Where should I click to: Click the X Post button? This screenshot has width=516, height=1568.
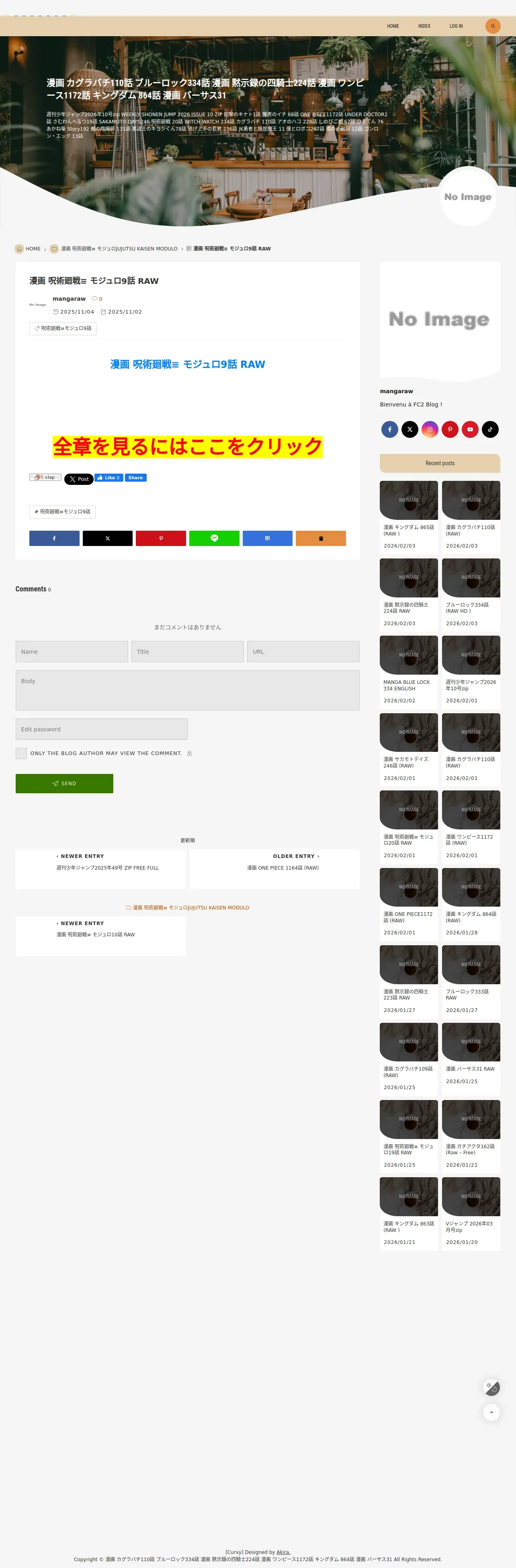point(78,479)
